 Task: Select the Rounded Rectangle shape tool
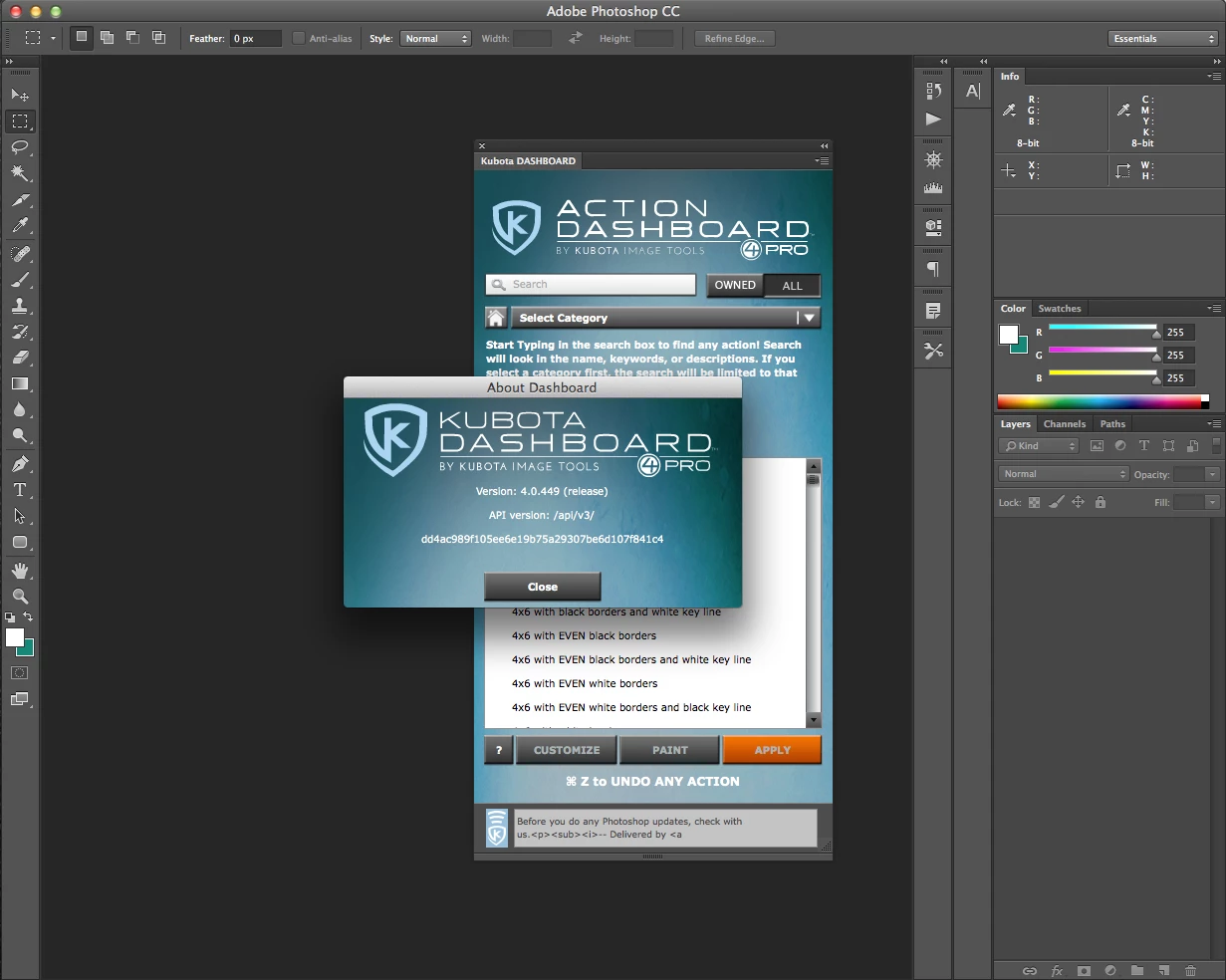pyautogui.click(x=20, y=543)
